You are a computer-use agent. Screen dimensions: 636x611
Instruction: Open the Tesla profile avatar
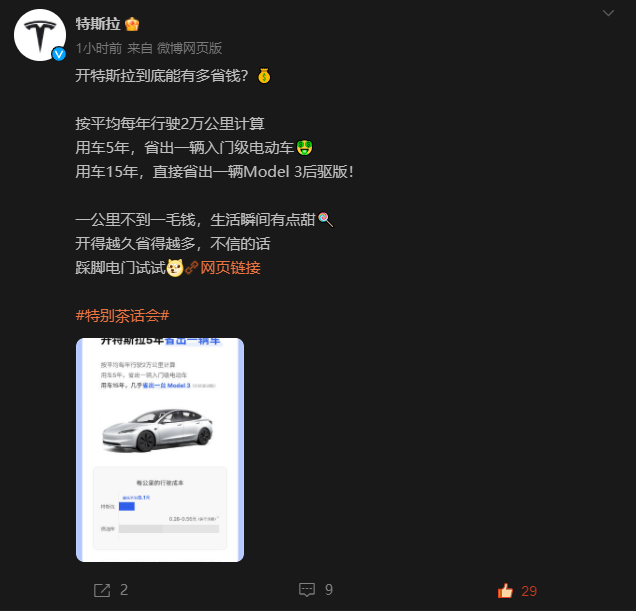coord(40,35)
